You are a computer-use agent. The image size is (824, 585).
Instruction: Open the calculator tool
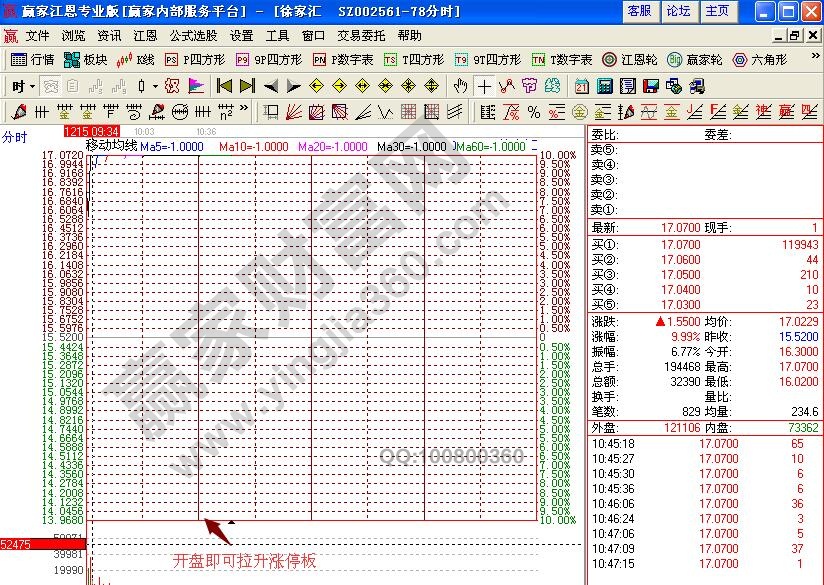604,86
